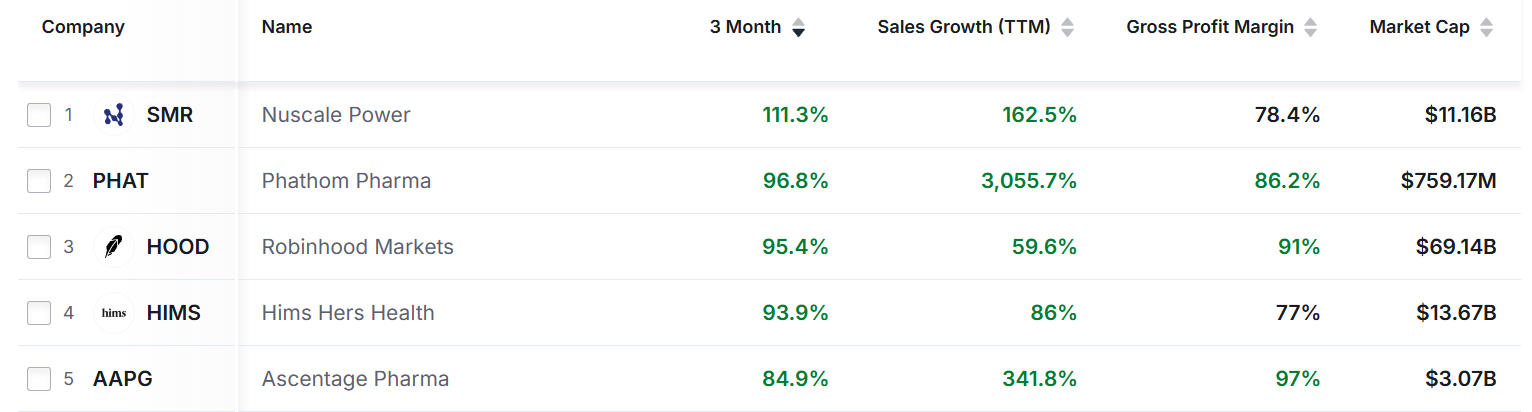Check the AAPG row checkbox
This screenshot has width=1532, height=412.
pos(39,379)
